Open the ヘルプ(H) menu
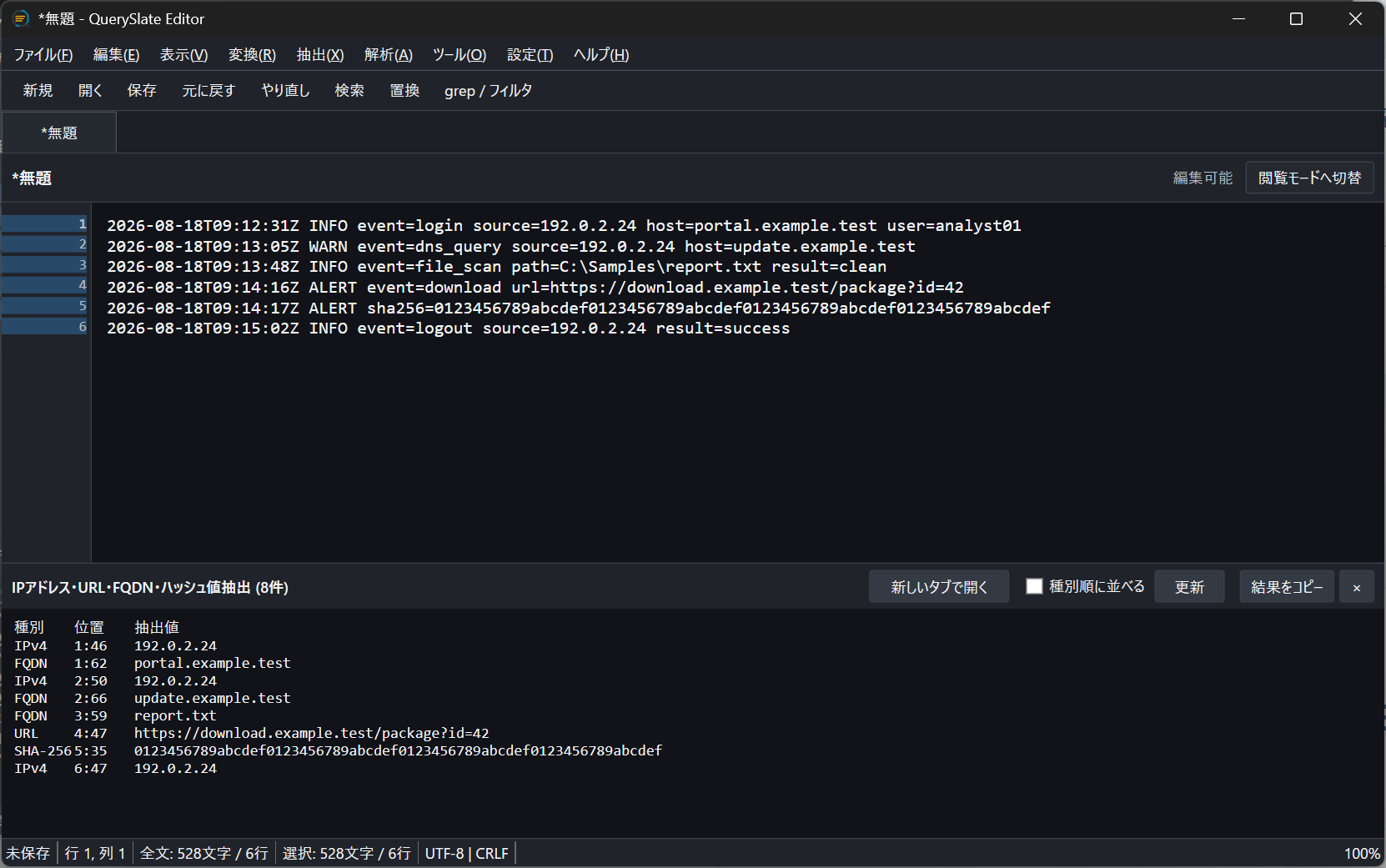This screenshot has height=868, width=1386. coord(601,55)
